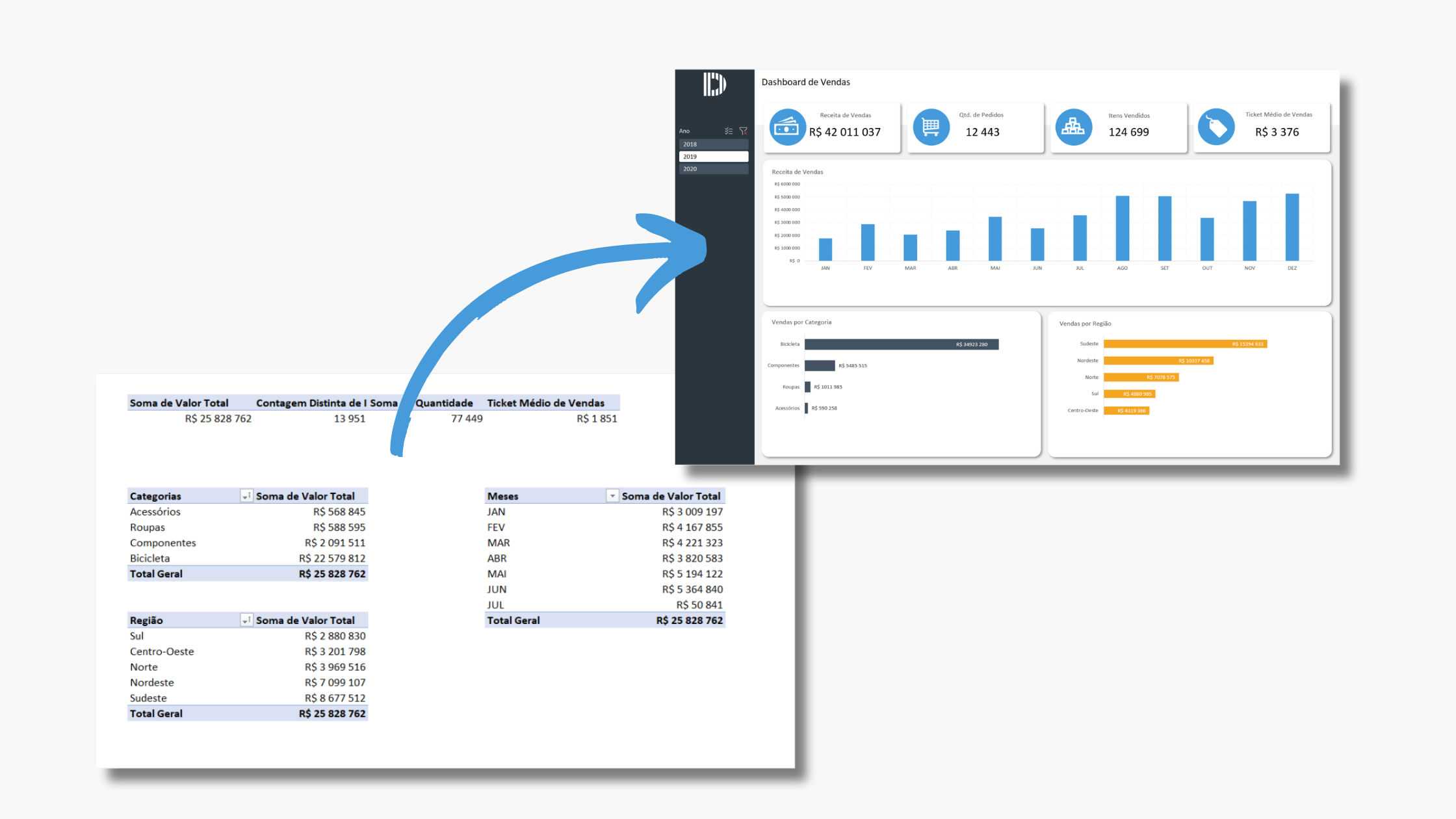Select 2018 in the Ano slicer
This screenshot has width=1456, height=819.
tap(713, 144)
